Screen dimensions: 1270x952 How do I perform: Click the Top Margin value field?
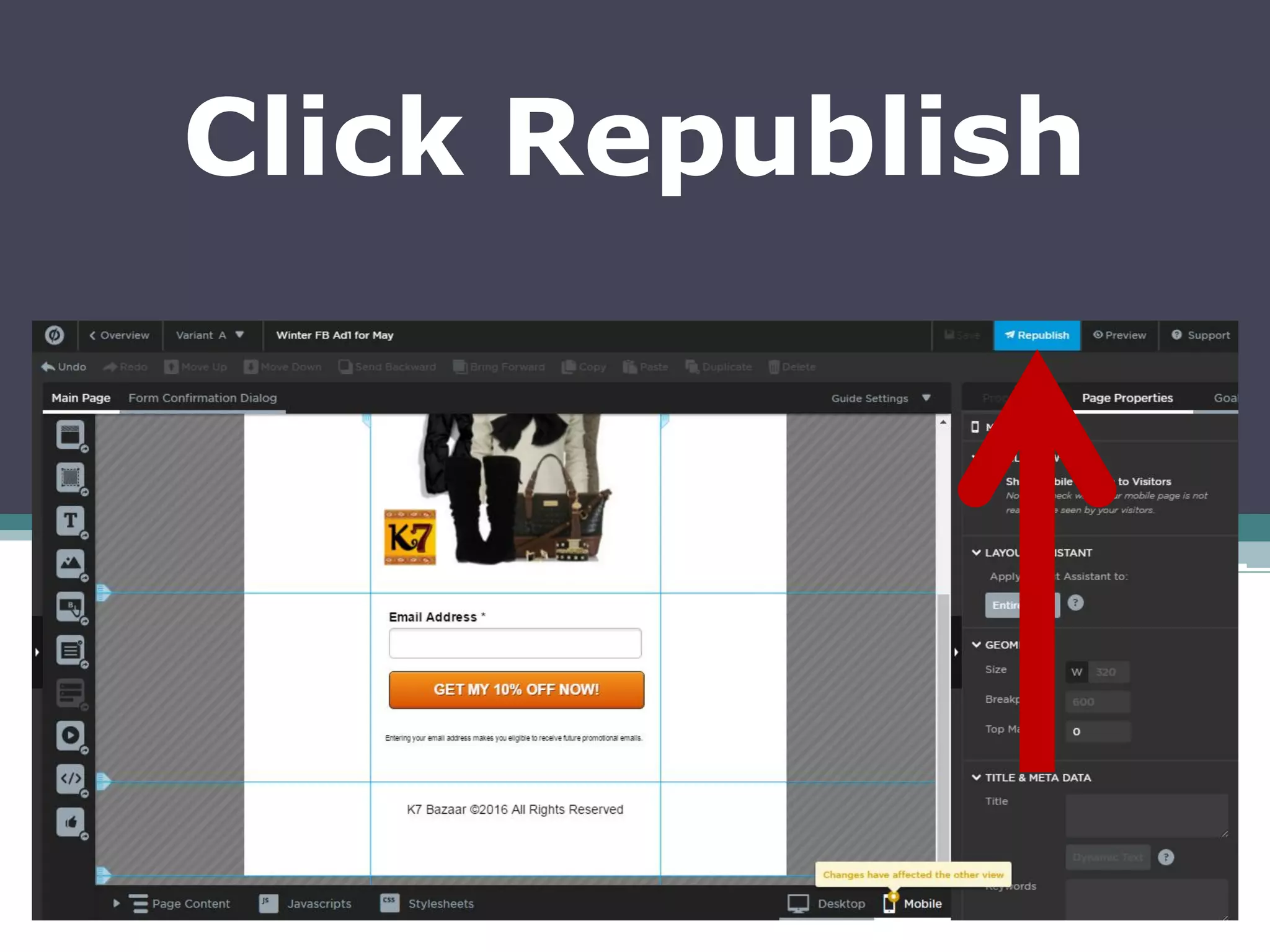pos(1098,731)
